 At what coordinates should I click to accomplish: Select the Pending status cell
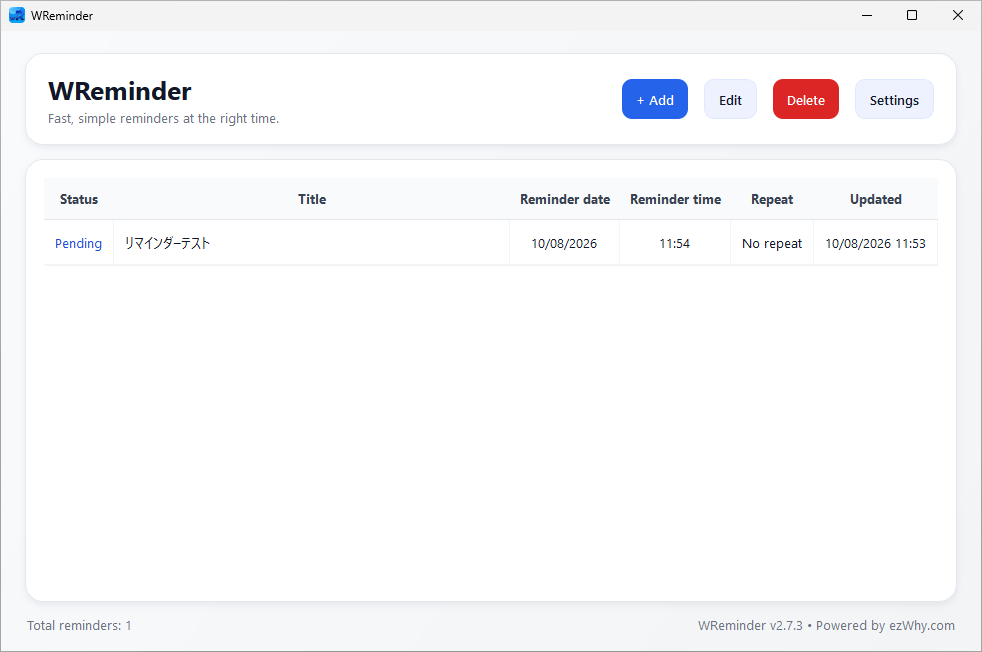point(78,243)
